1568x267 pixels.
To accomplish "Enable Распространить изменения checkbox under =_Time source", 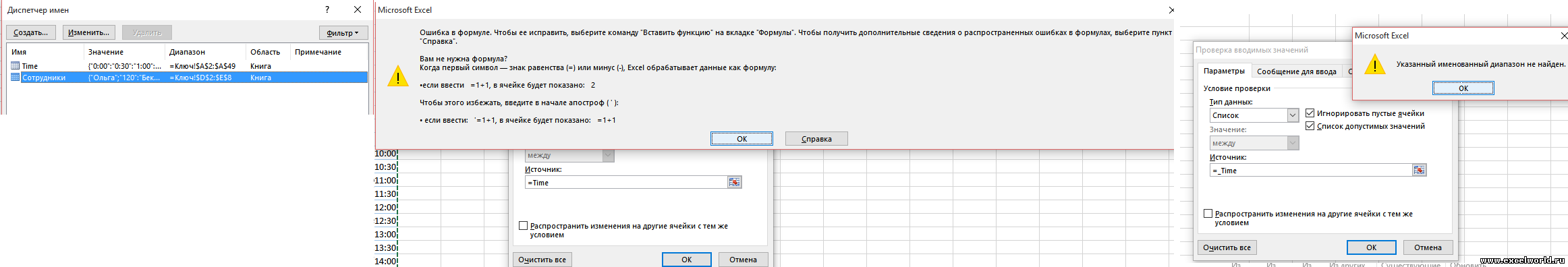I will pyautogui.click(x=1208, y=214).
